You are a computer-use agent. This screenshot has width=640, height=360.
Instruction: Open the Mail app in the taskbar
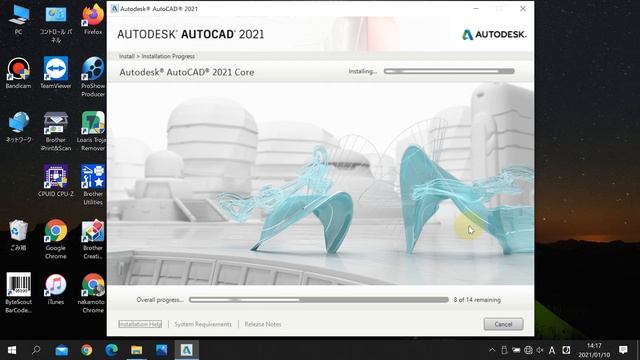[62, 350]
